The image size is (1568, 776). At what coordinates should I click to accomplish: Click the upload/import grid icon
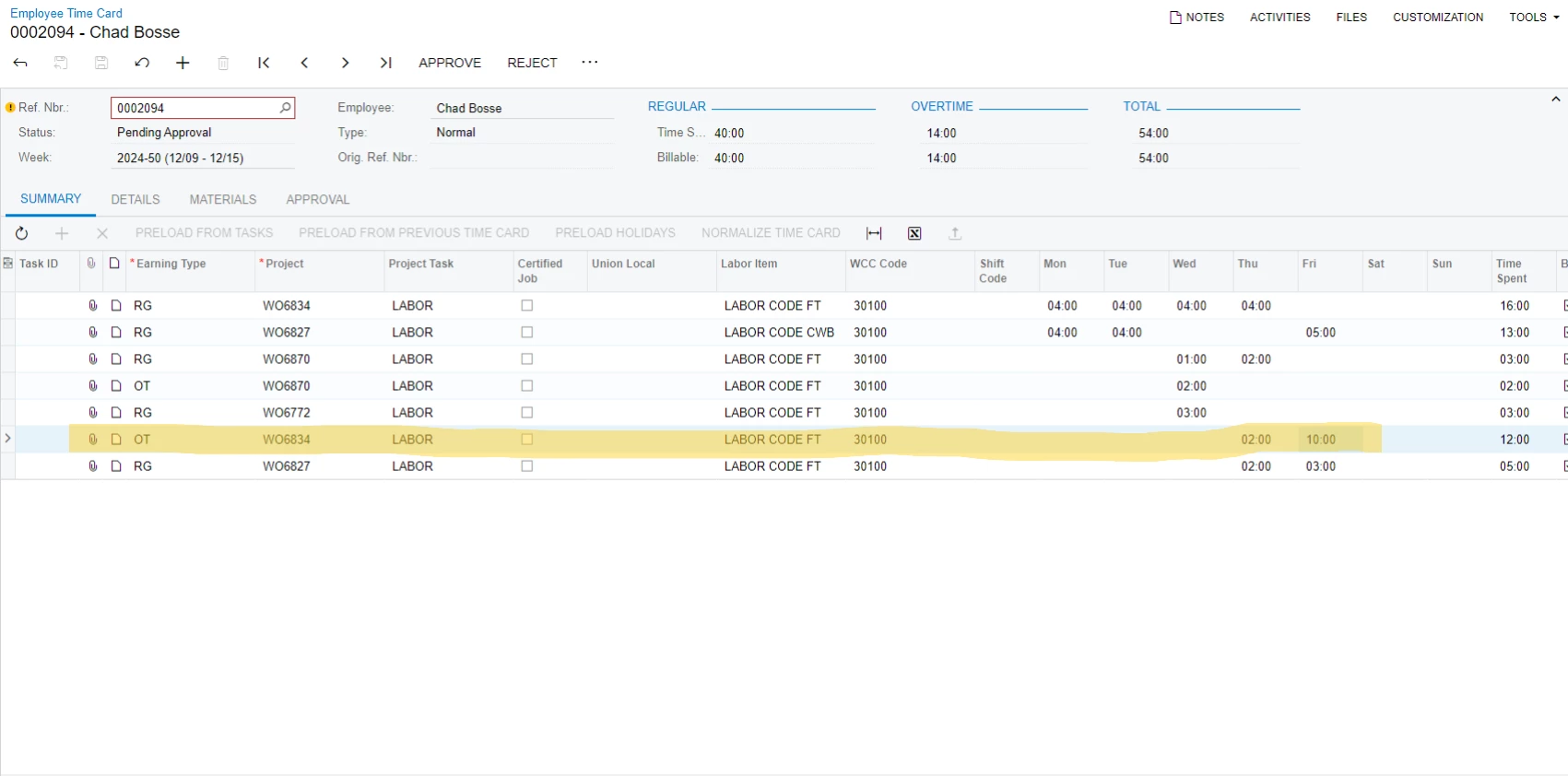[x=955, y=233]
